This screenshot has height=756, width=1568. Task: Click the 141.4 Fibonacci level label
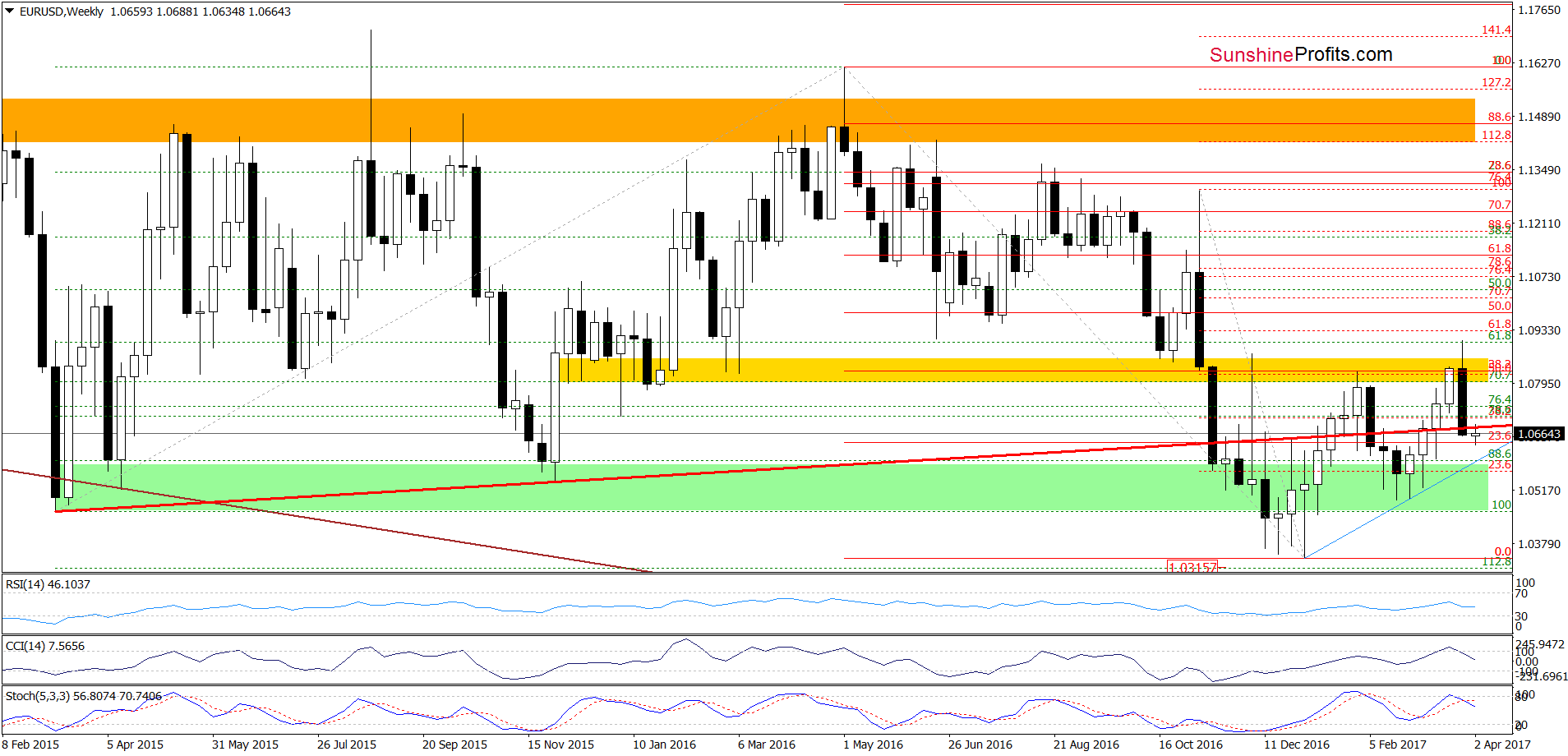pos(1497,30)
